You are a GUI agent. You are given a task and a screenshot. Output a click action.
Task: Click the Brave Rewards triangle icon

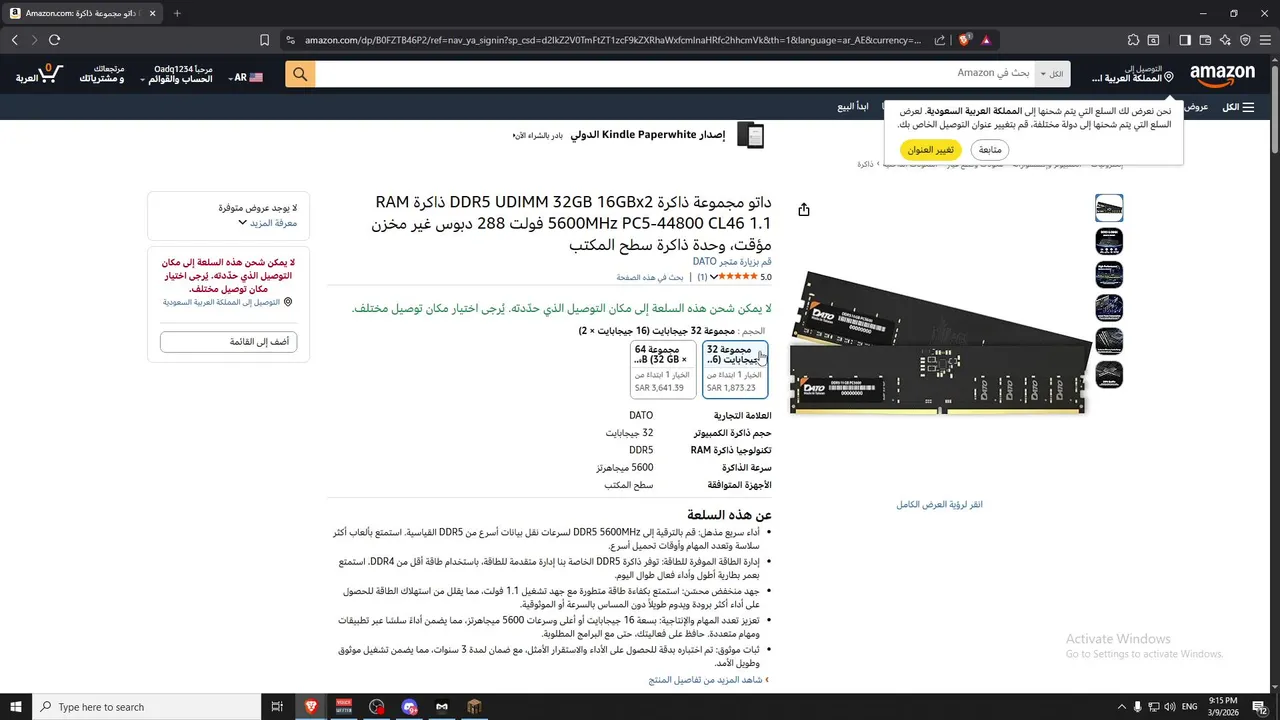[x=986, y=40]
